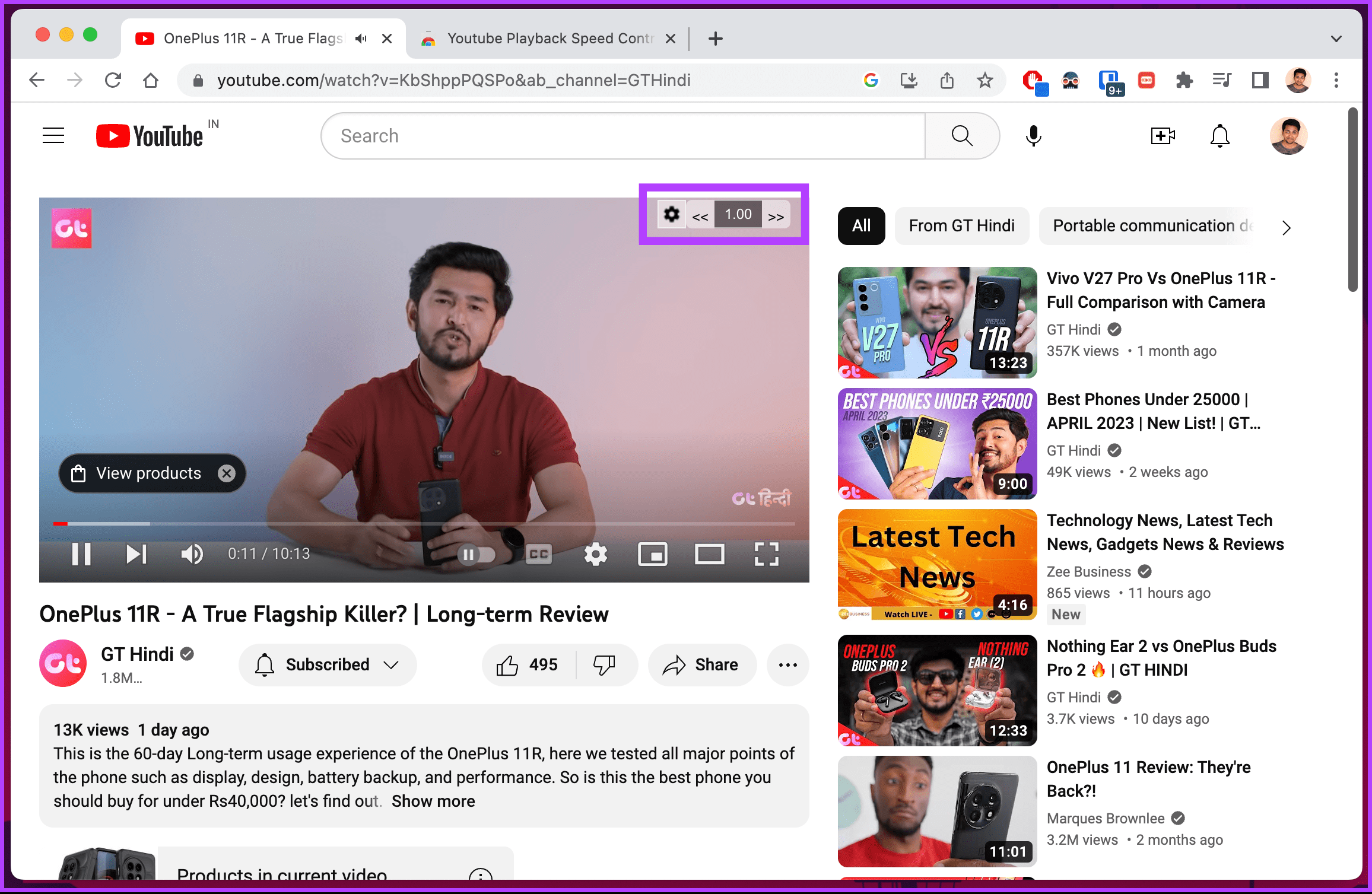Viewport: 1372px width, 894px height.
Task: Decrease playback speed with << button
Action: (x=700, y=216)
